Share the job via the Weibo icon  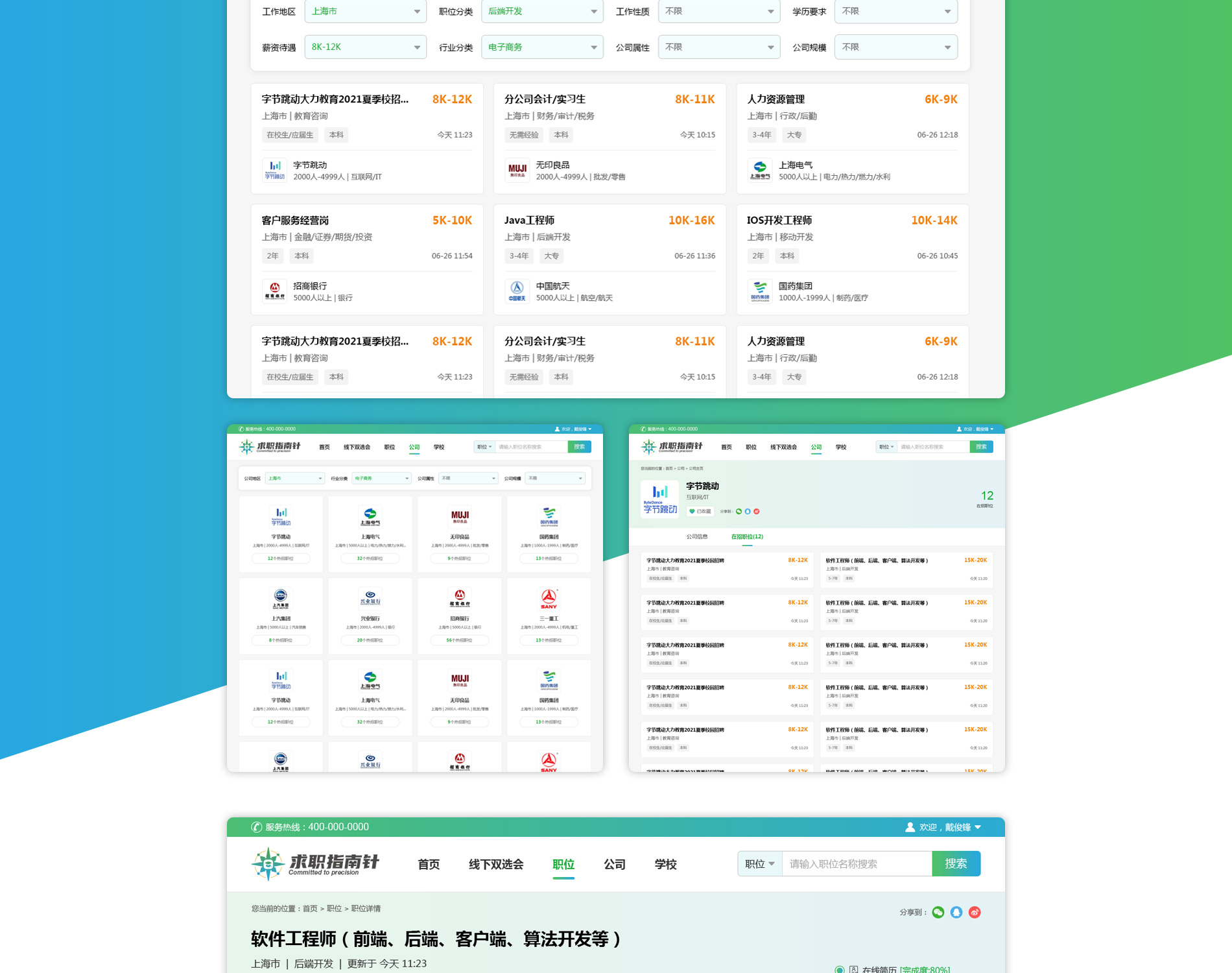click(974, 912)
